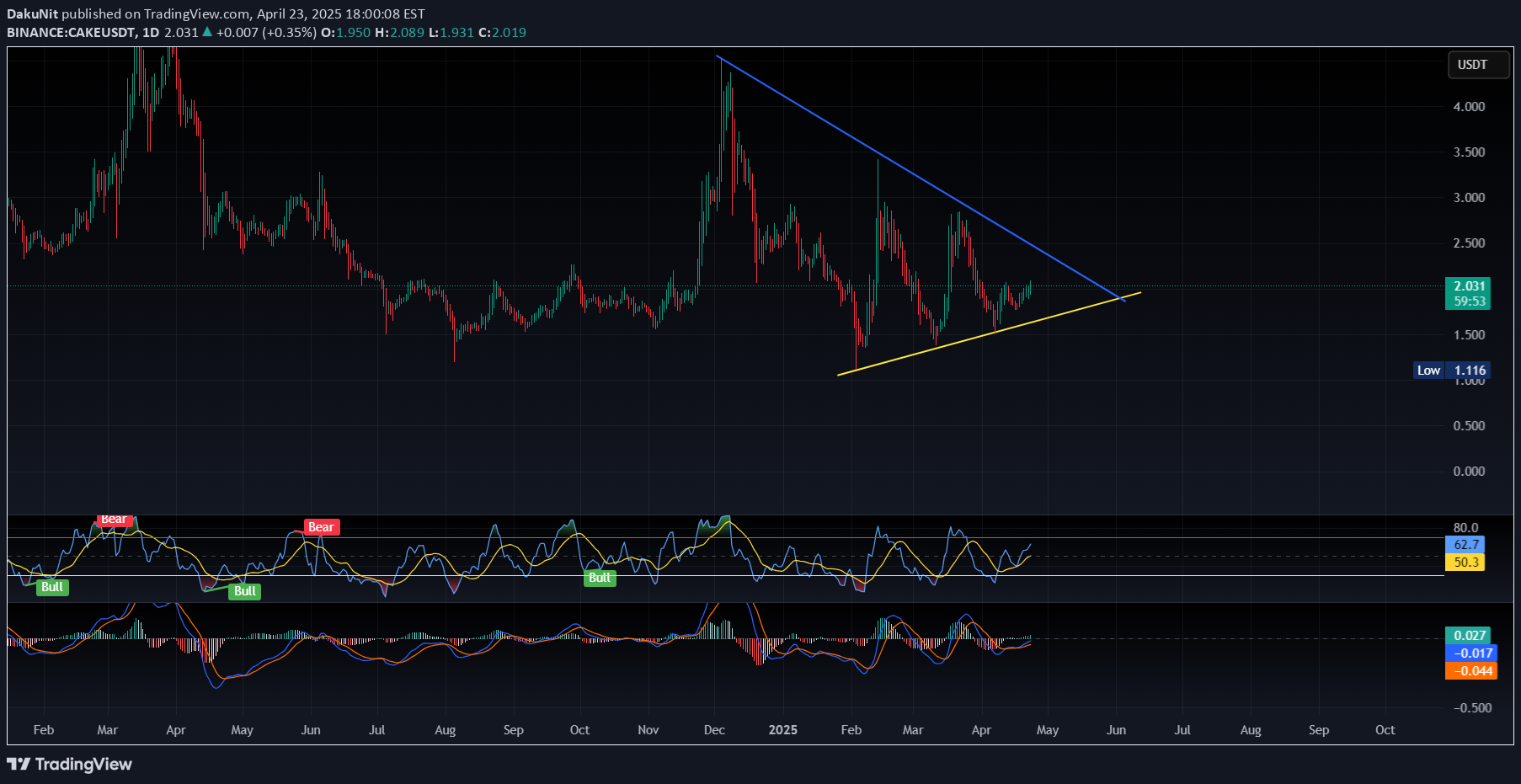Image resolution: width=1521 pixels, height=784 pixels.
Task: Click the Dec label on time axis
Action: 714,730
